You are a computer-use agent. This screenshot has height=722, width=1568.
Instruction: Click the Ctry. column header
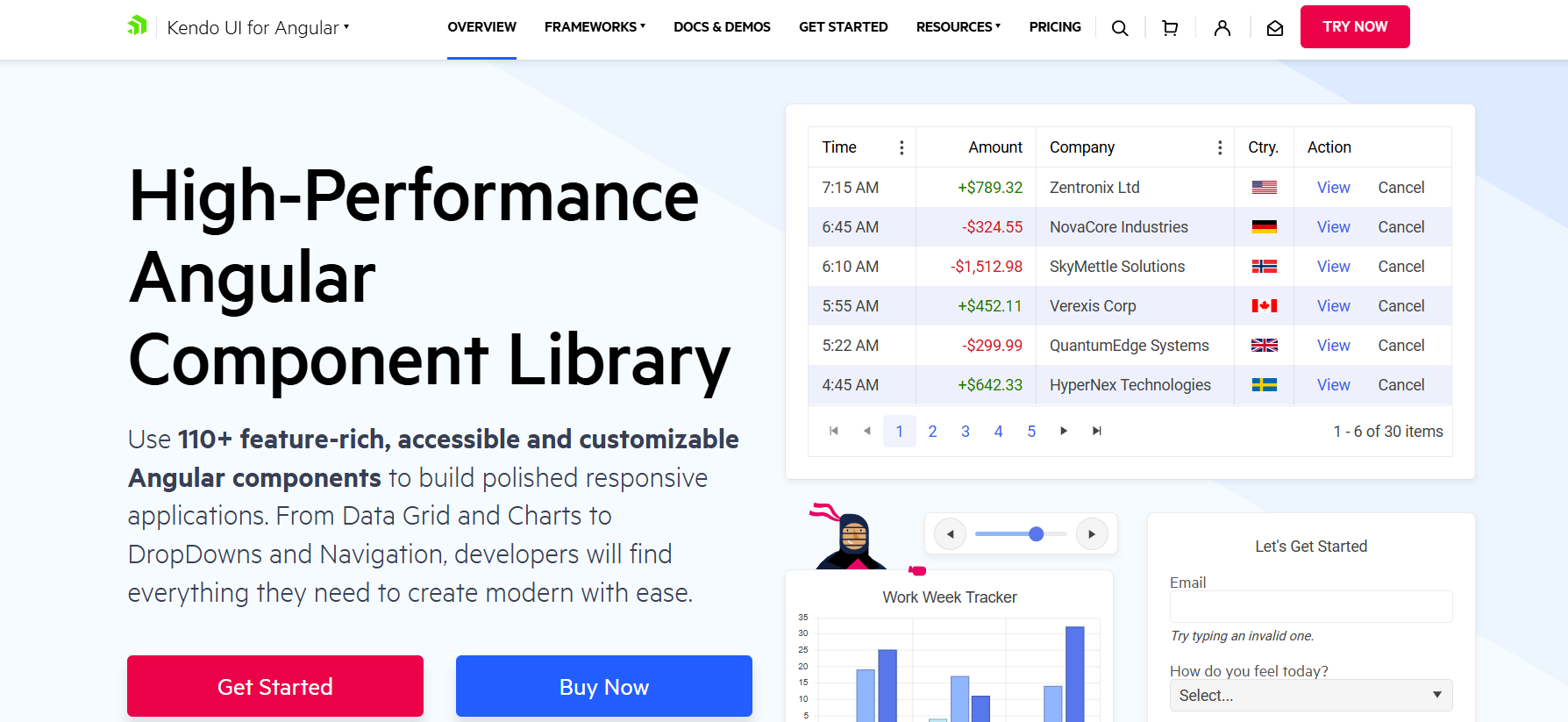1263,147
